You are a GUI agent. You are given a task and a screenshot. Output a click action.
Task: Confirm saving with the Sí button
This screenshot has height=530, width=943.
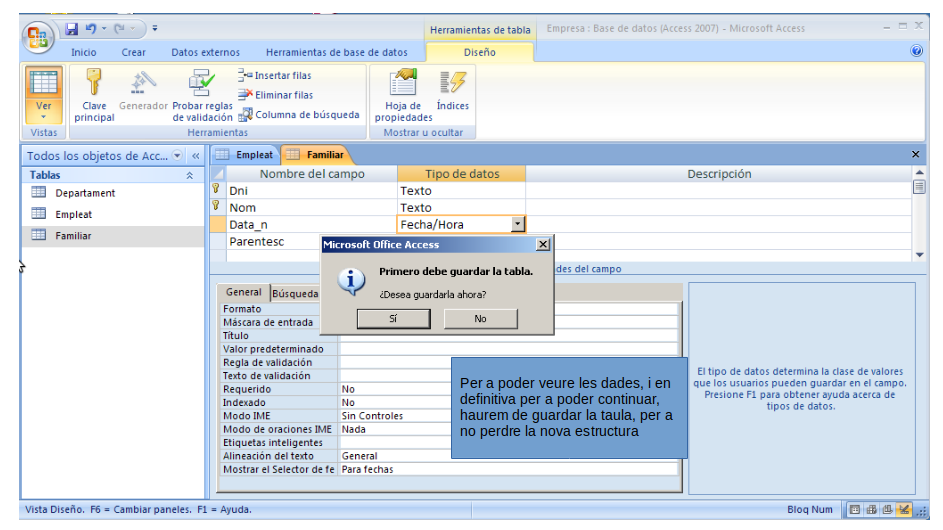tap(393, 319)
